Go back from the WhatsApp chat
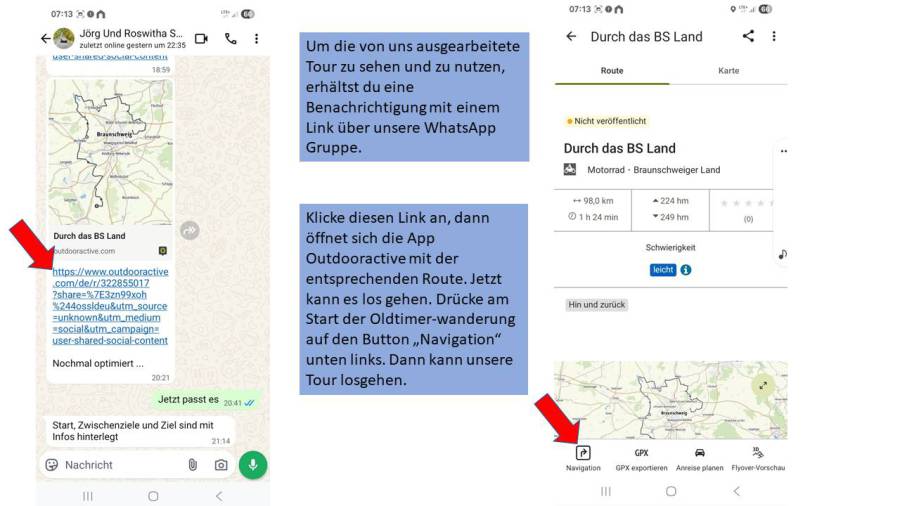Viewport: 900px width, 506px height. (45, 38)
